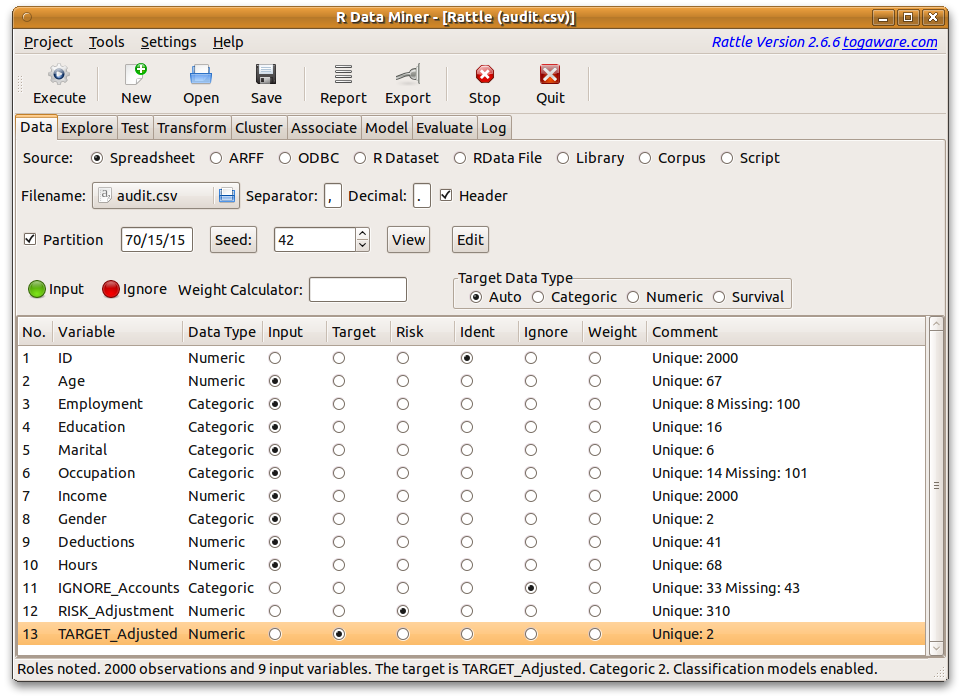964x698 pixels.
Task: Click the Weight Calculator input field
Action: (x=357, y=290)
